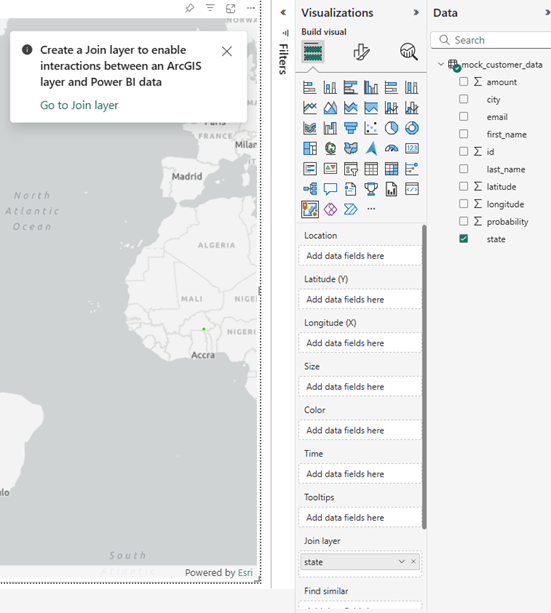Select the trophy Metrics visual
This screenshot has width=551, height=613.
click(x=371, y=189)
